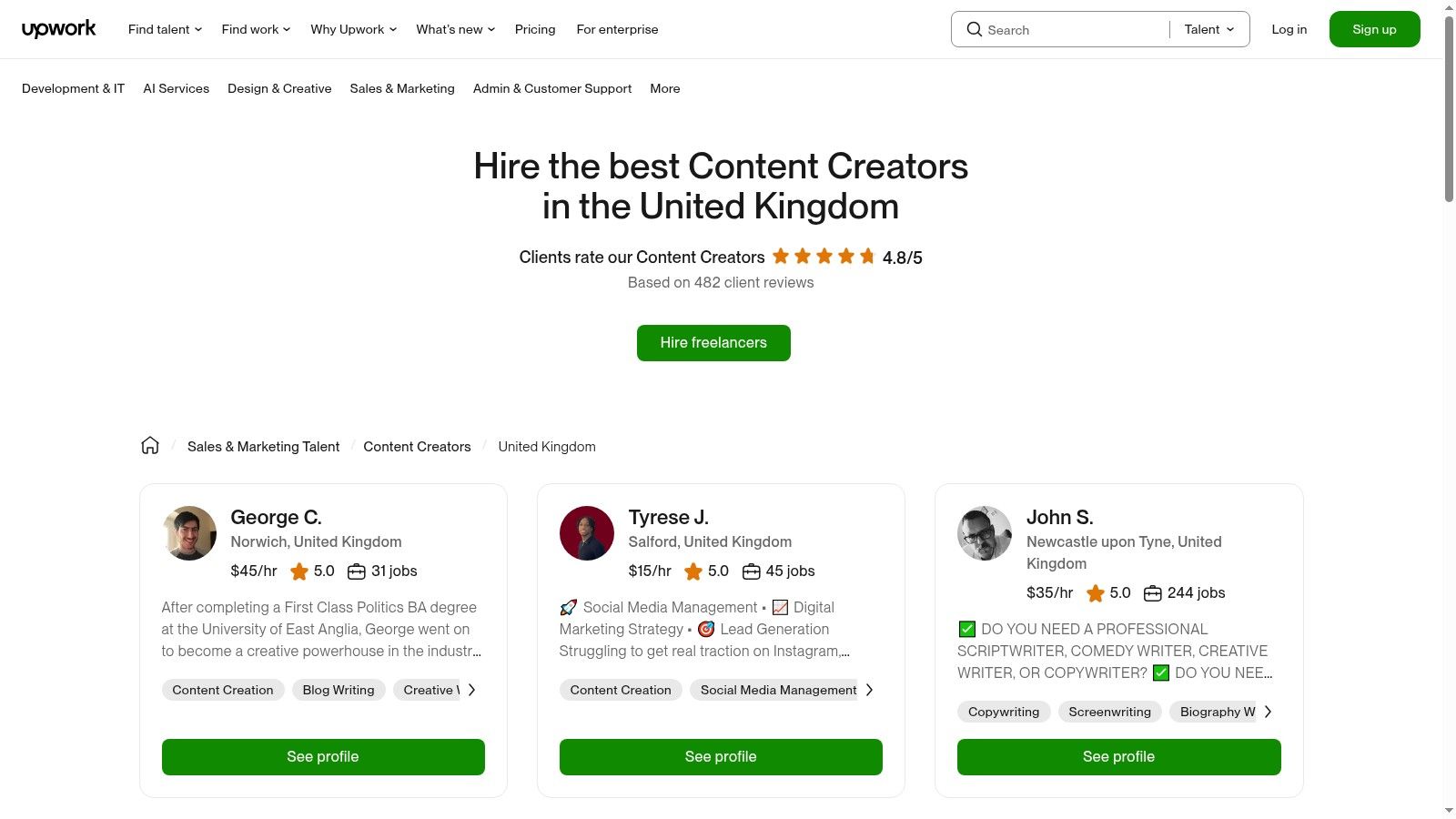Viewport: 1456px width, 819px height.
Task: Expand the Why Upwork menu
Action: point(353,29)
